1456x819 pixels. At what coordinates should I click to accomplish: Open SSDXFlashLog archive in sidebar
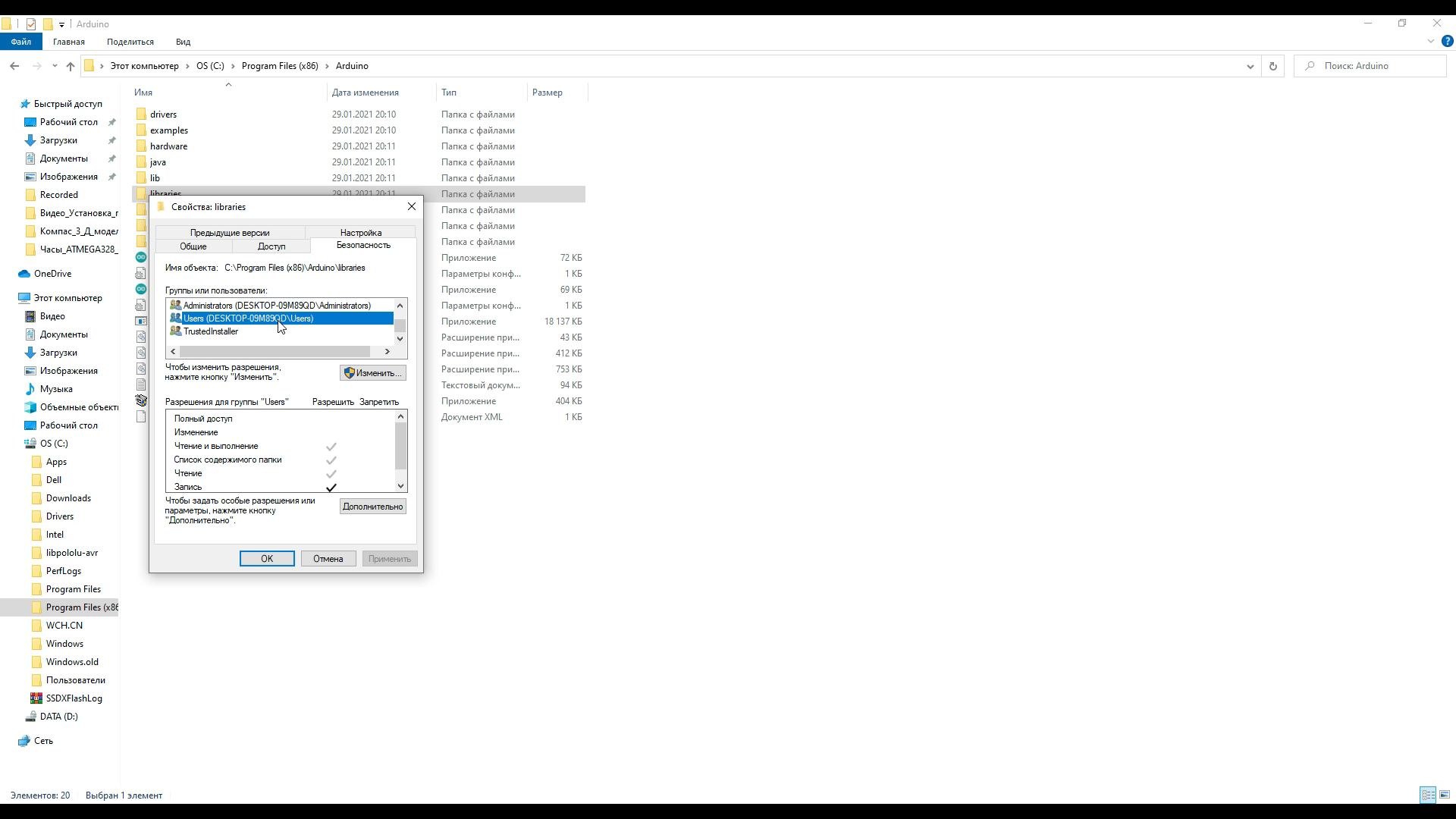click(74, 698)
